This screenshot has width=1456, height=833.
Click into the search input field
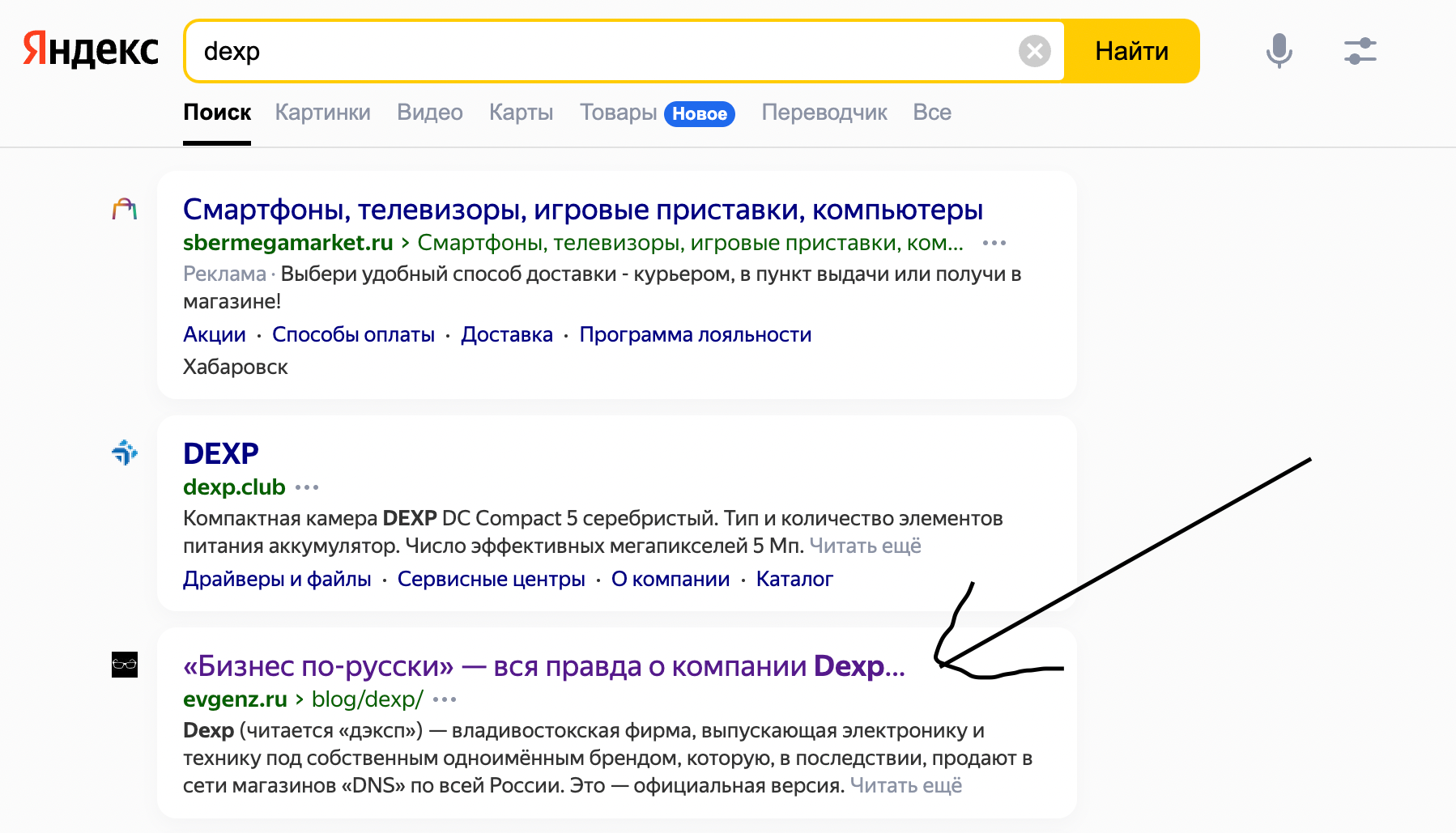[599, 51]
